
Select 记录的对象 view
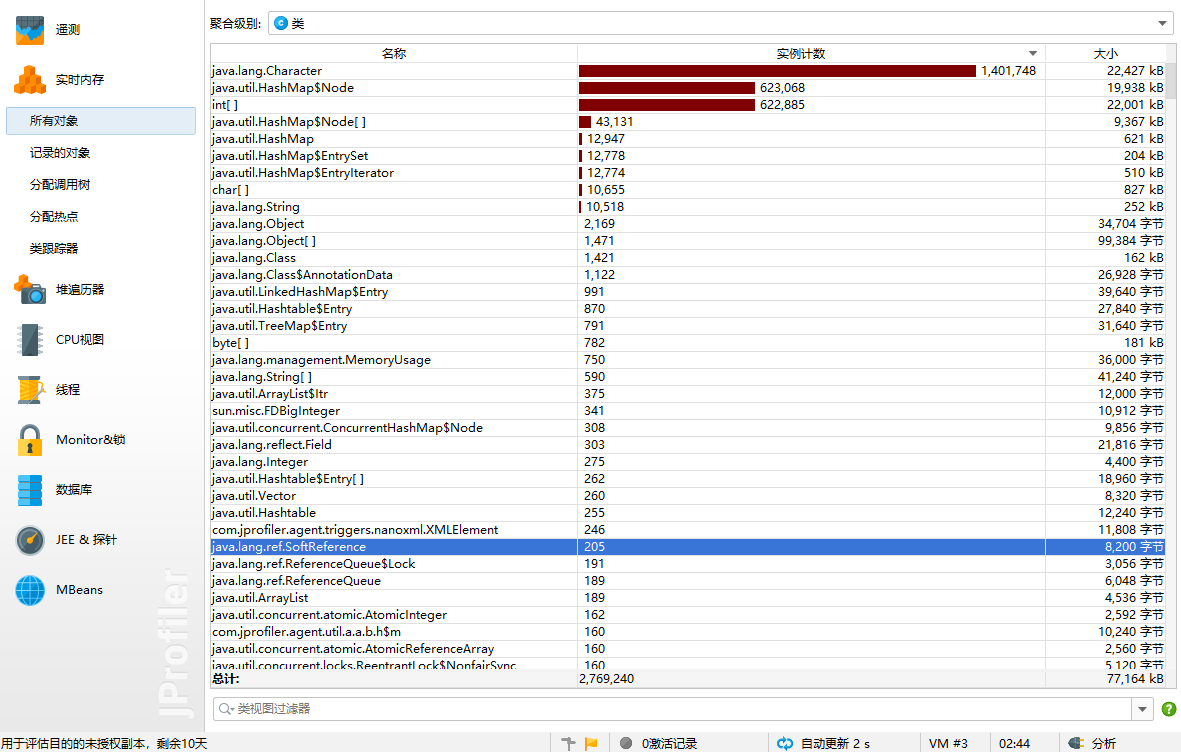pos(60,153)
